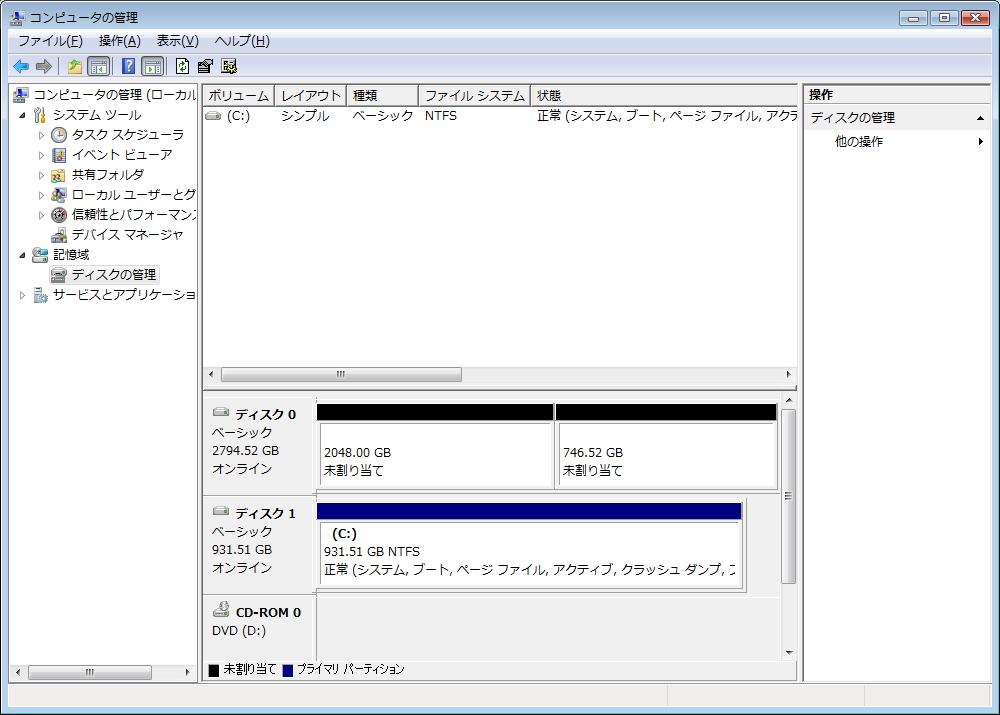Open the ファイル(F) menu
This screenshot has width=1000, height=715.
pos(50,41)
